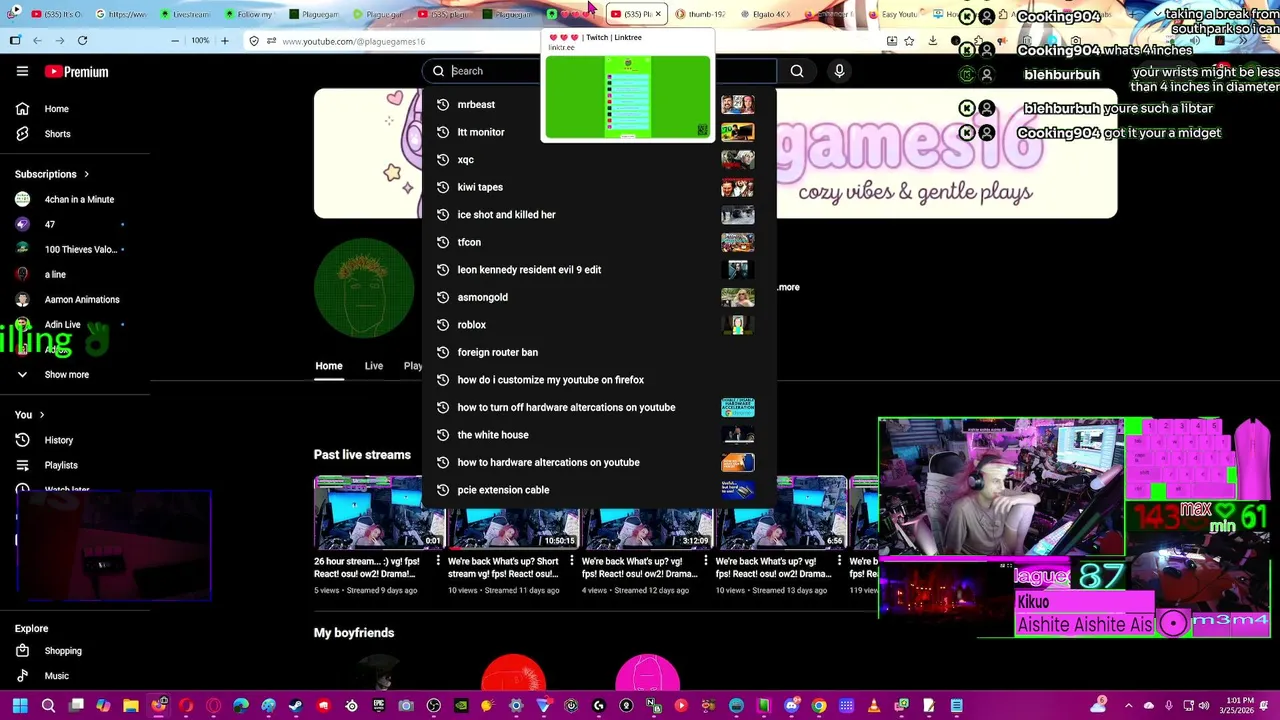Image resolution: width=1280 pixels, height=720 pixels.
Task: Switch to the Livestream browser tab
Action: [184, 14]
